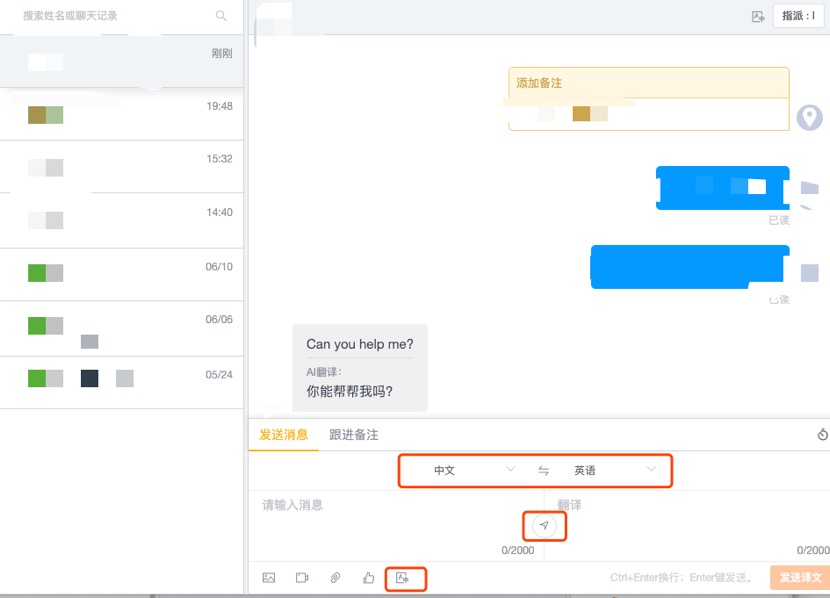Open the conversation timestamped 14:40

121,221
